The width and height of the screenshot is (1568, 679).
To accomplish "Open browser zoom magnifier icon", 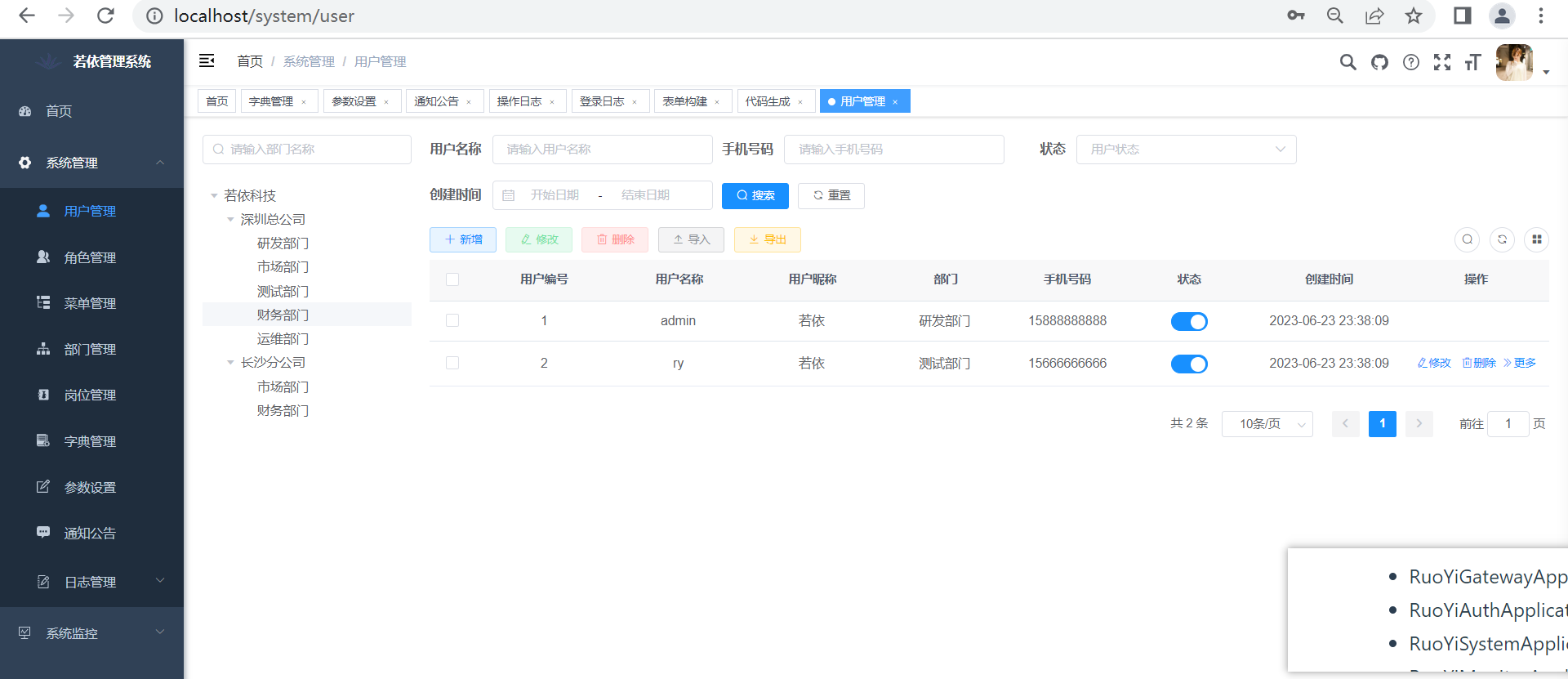I will (x=1335, y=16).
